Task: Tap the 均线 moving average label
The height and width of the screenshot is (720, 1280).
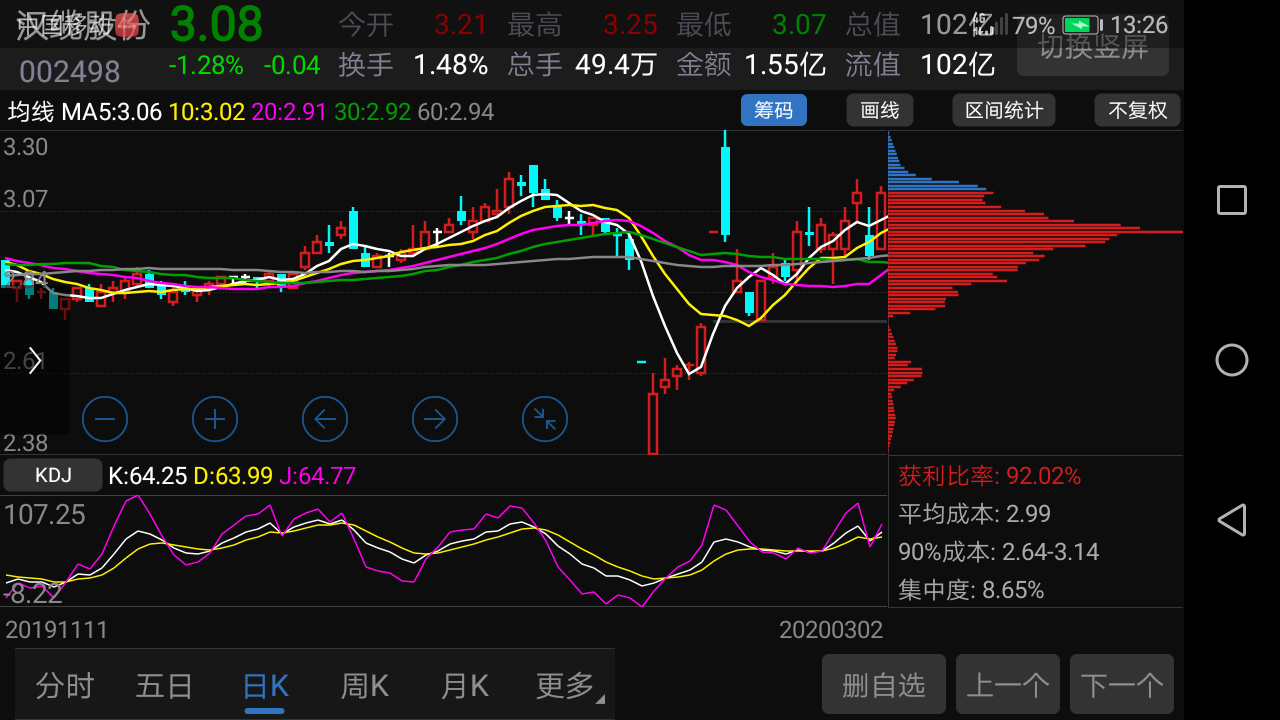Action: tap(31, 111)
